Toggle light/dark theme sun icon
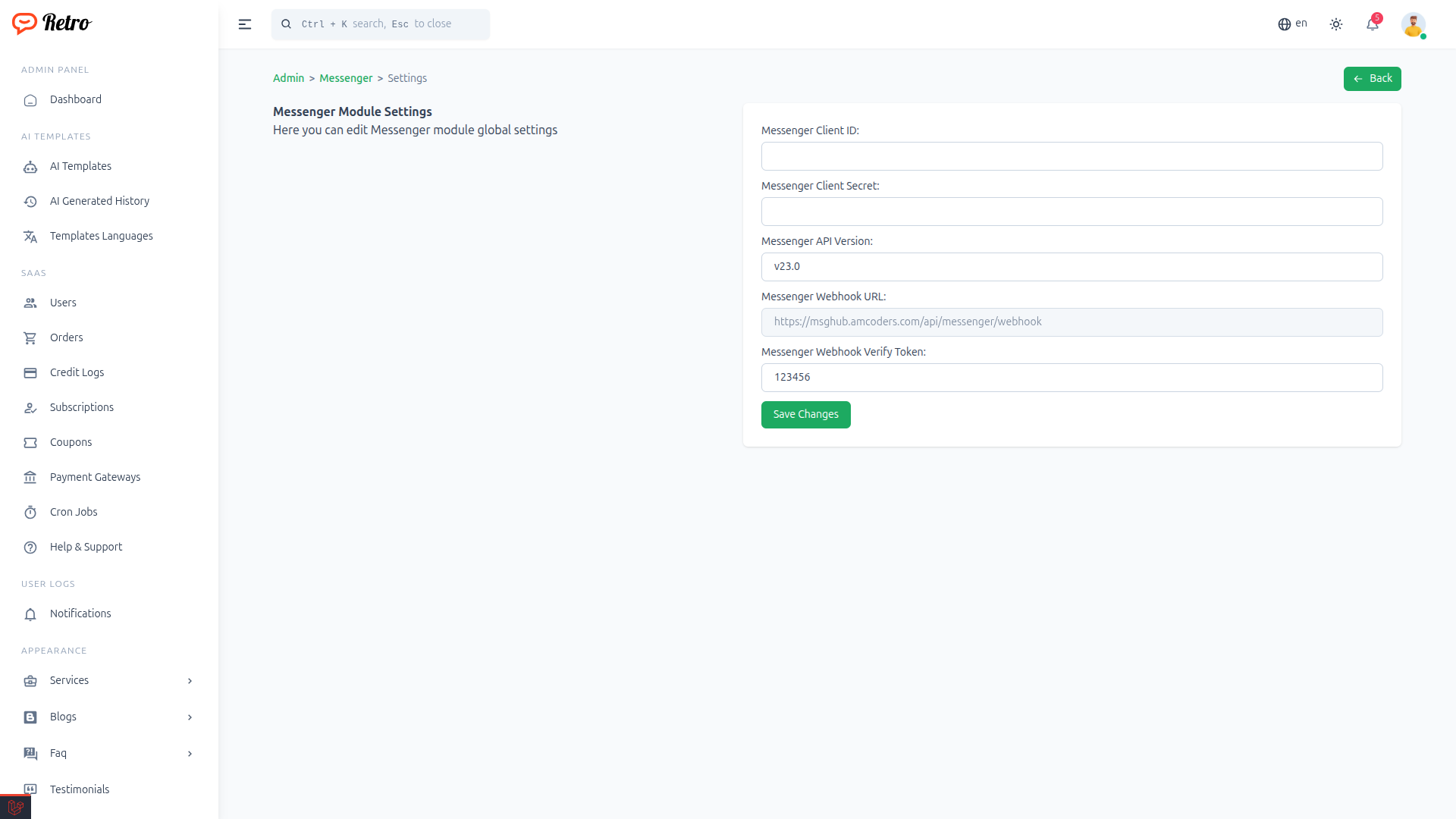Image resolution: width=1456 pixels, height=819 pixels. pyautogui.click(x=1336, y=24)
